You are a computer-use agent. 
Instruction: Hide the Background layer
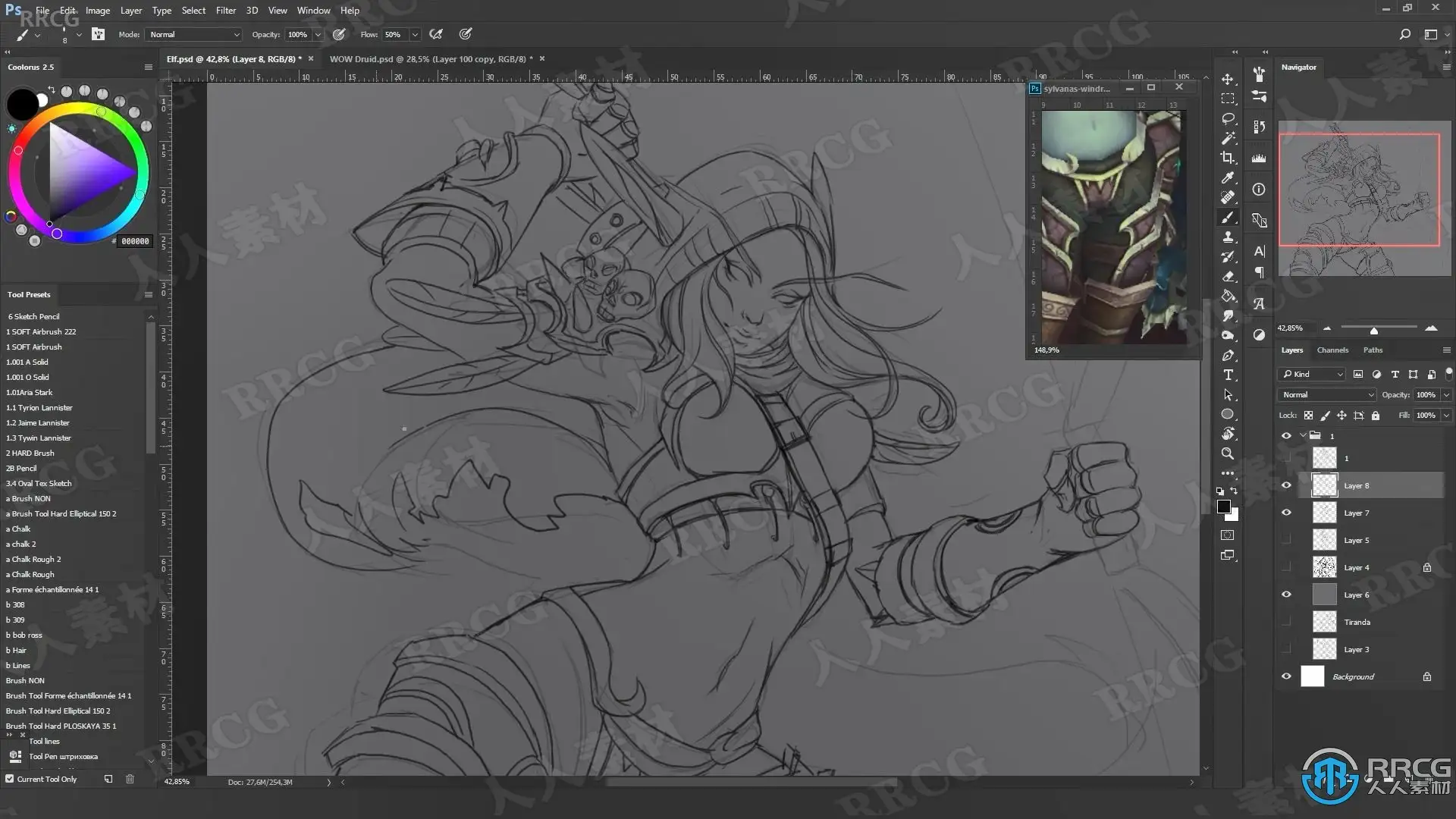tap(1286, 676)
